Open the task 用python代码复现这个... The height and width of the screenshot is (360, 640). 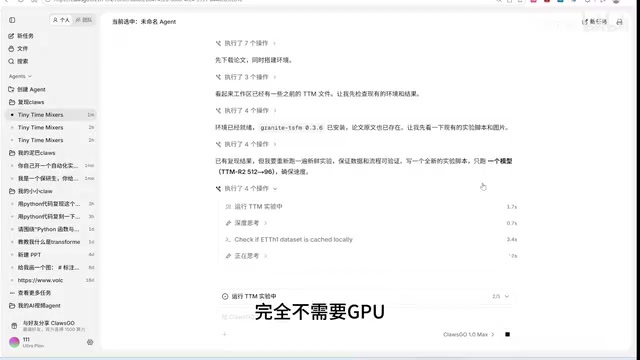point(51,204)
